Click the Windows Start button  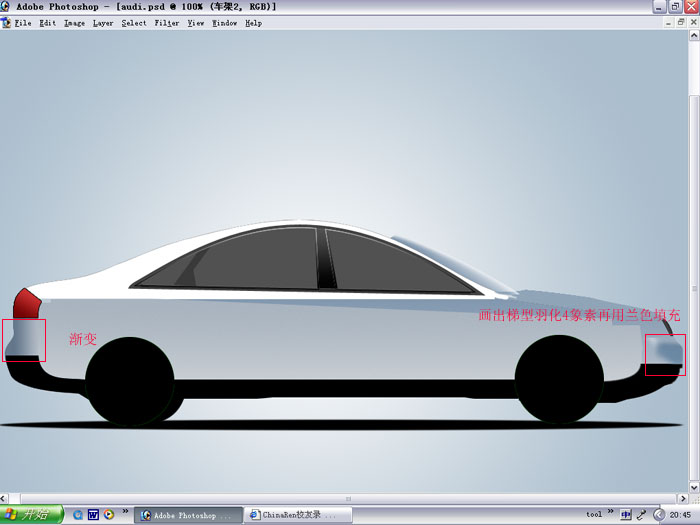point(32,515)
